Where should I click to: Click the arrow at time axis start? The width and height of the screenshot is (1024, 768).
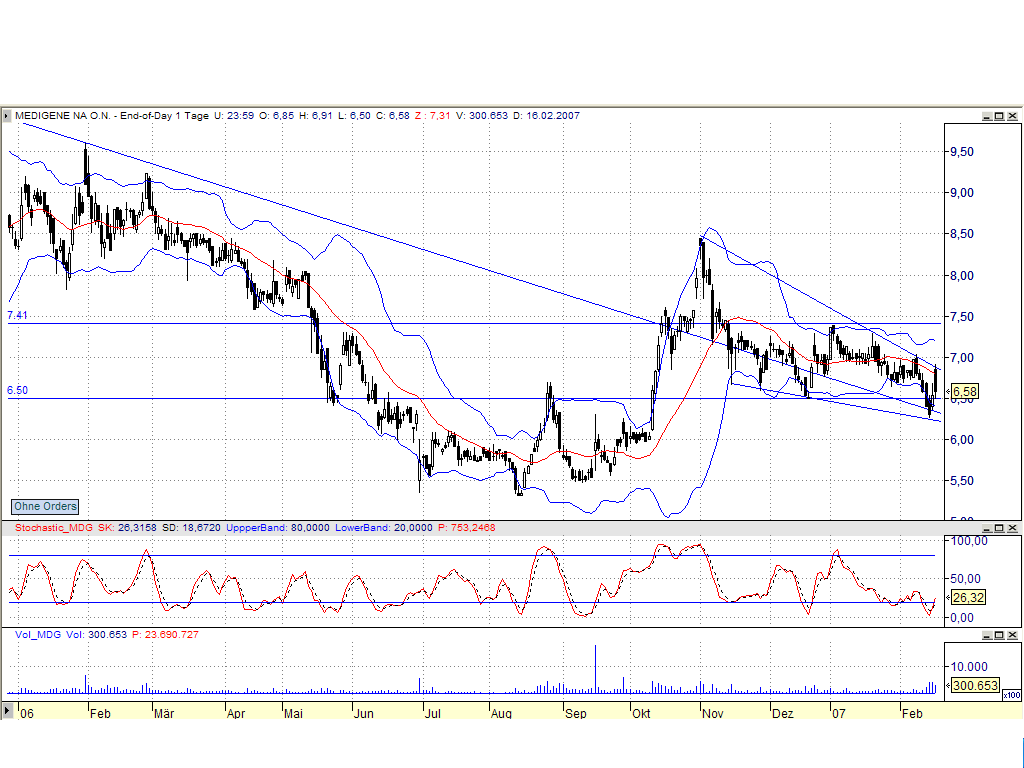(8, 711)
